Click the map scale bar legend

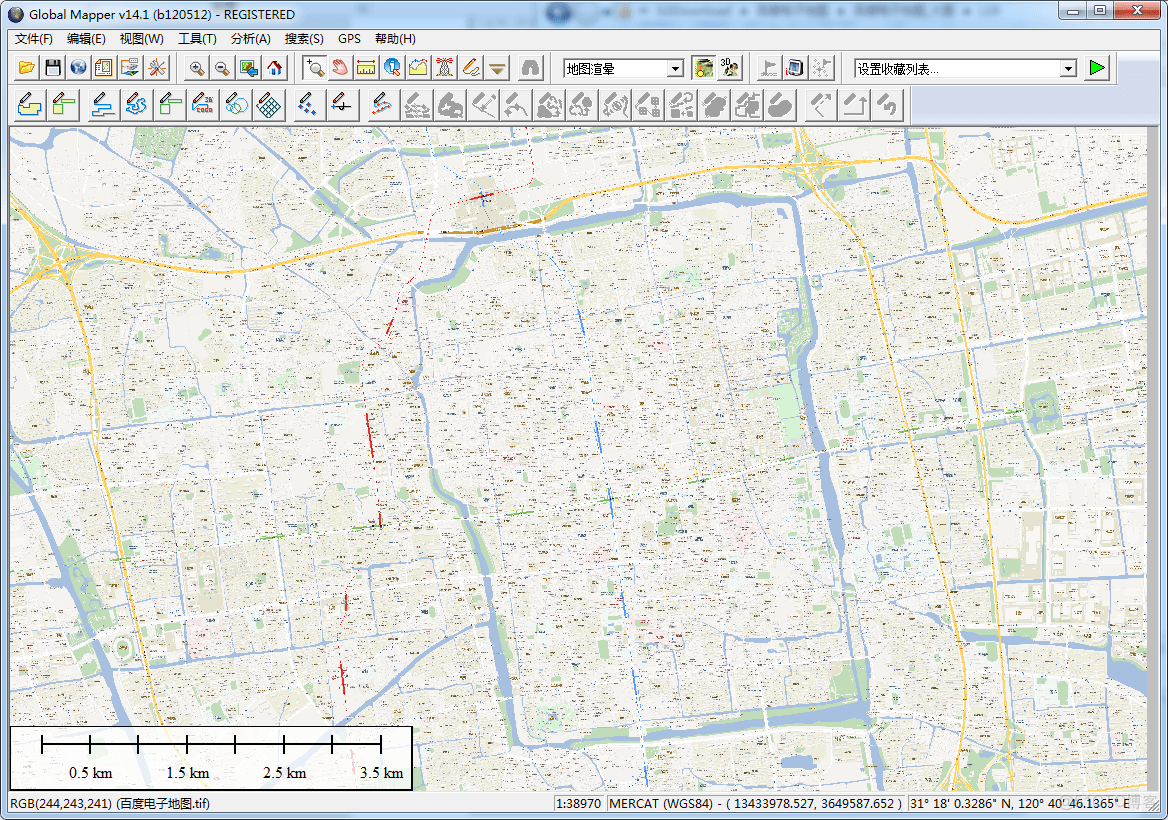point(211,757)
